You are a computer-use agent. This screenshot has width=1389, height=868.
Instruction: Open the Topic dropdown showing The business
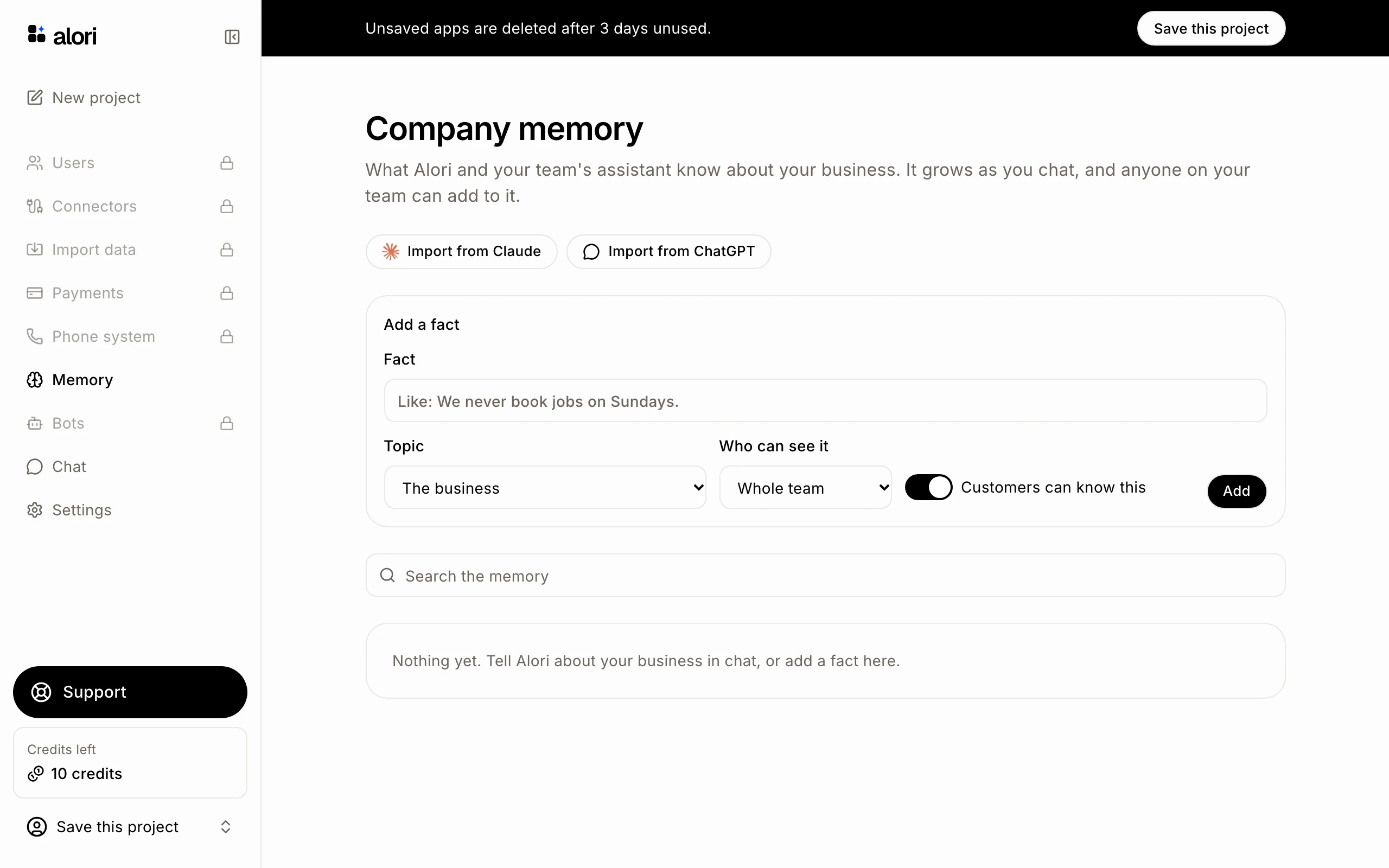pos(545,487)
